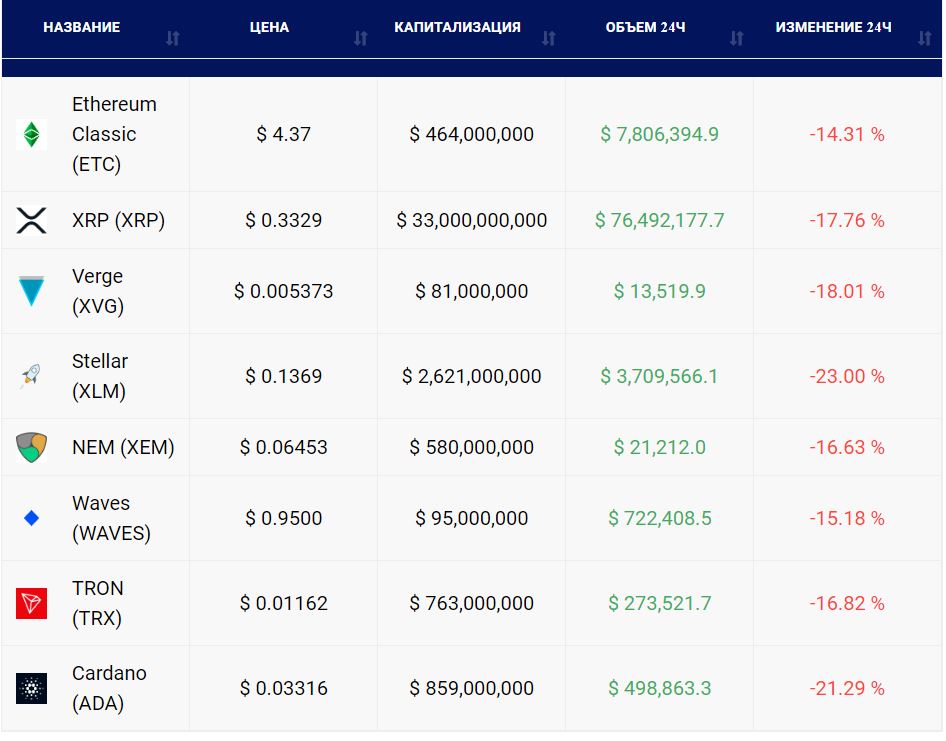Click the XRP coin logo
The width and height of the screenshot is (946, 741).
(31, 220)
